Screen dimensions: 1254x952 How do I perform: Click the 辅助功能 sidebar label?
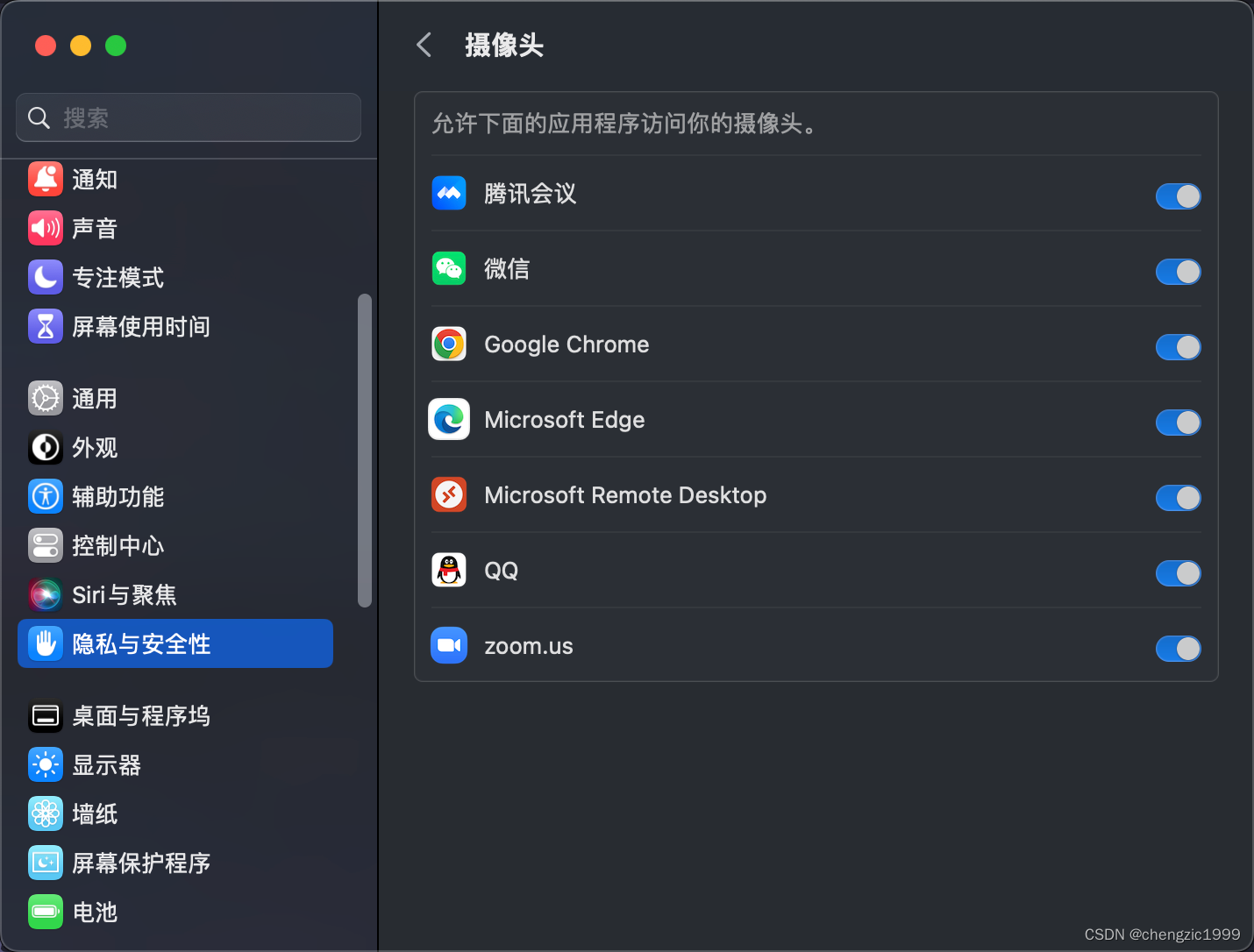pyautogui.click(x=118, y=497)
